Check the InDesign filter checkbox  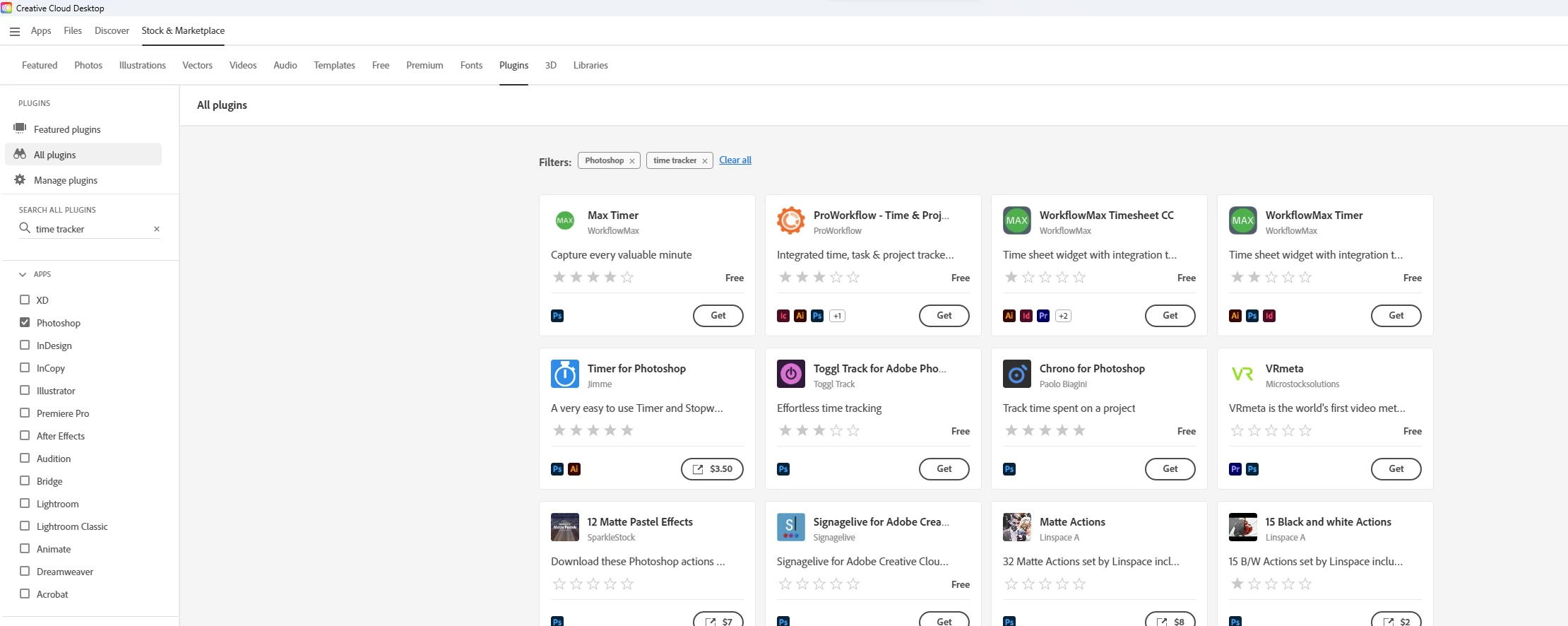(x=25, y=345)
